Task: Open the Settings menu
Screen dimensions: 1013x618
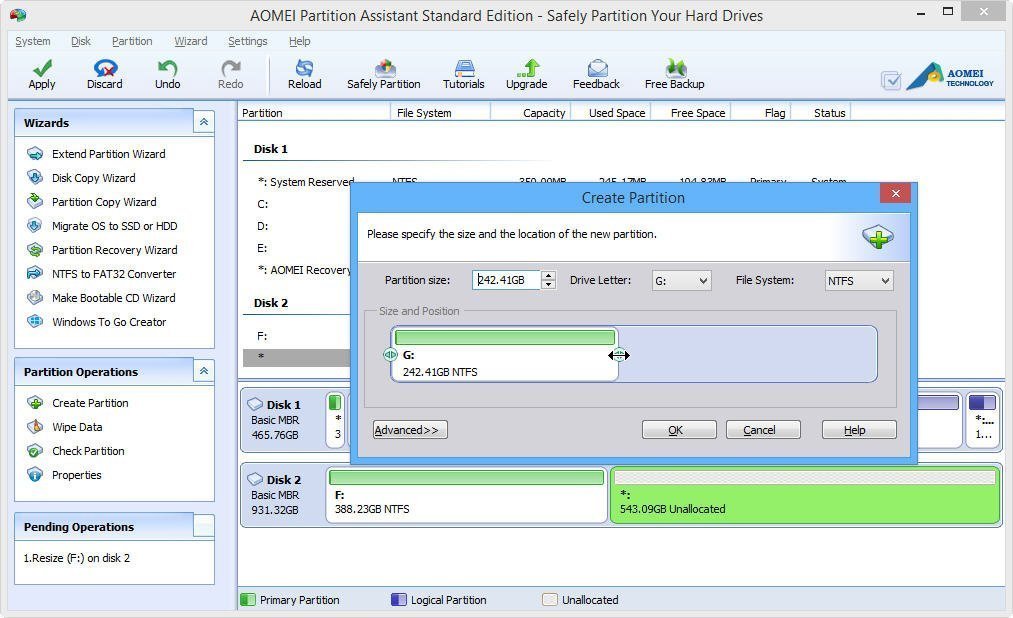Action: click(x=247, y=41)
